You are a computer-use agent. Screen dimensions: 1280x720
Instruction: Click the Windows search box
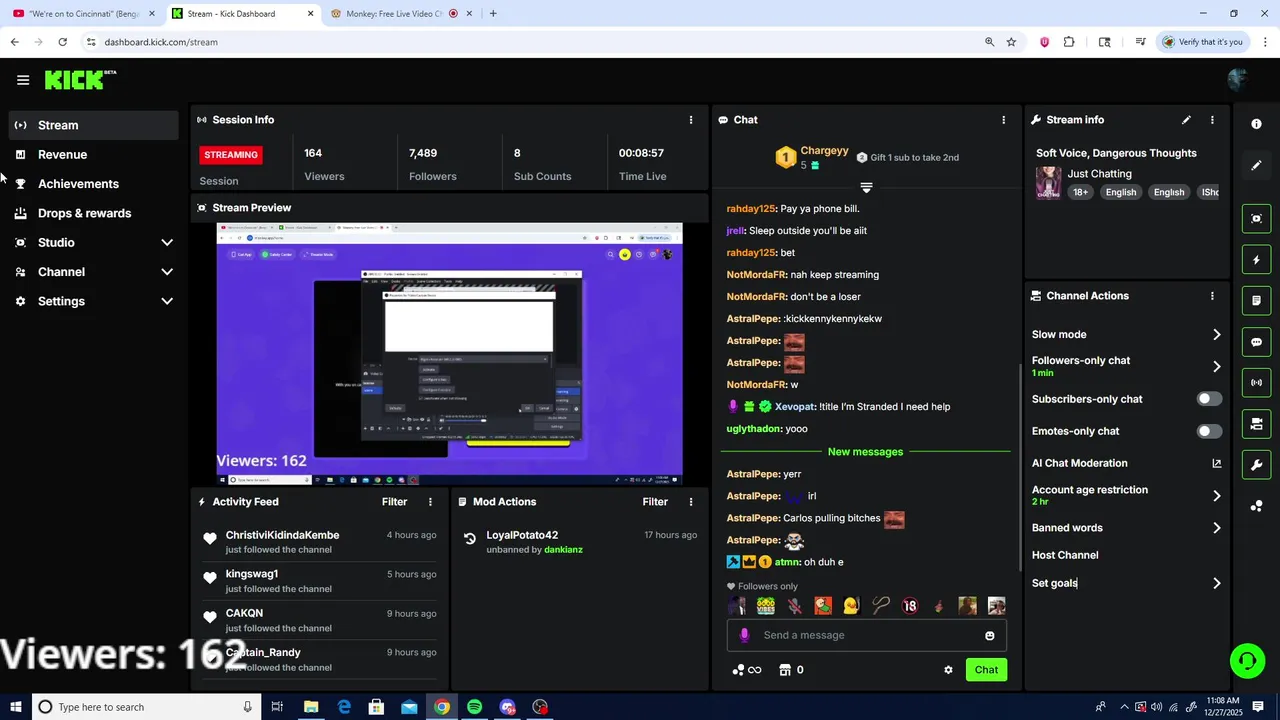coord(147,707)
